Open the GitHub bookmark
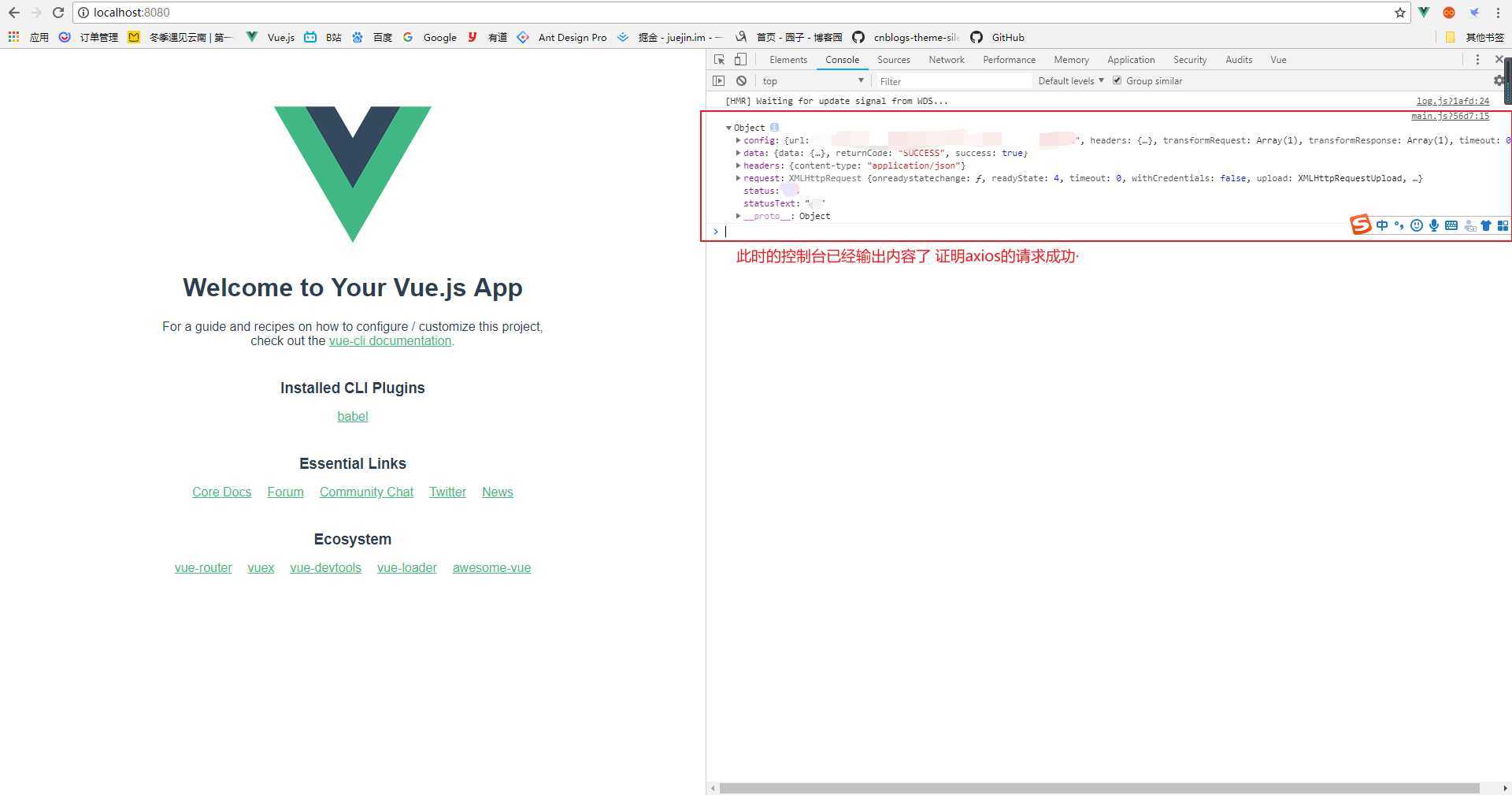The height and width of the screenshot is (795, 1512). click(998, 37)
